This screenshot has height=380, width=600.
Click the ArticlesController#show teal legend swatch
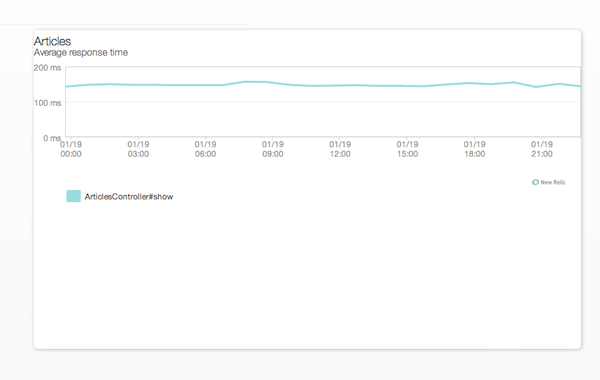click(x=73, y=196)
